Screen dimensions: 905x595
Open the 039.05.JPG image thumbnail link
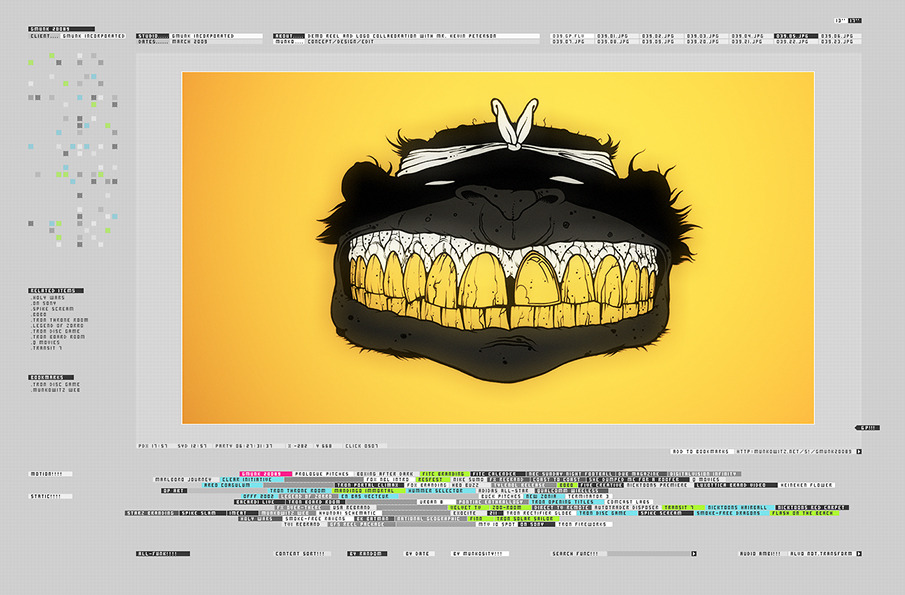(796, 36)
